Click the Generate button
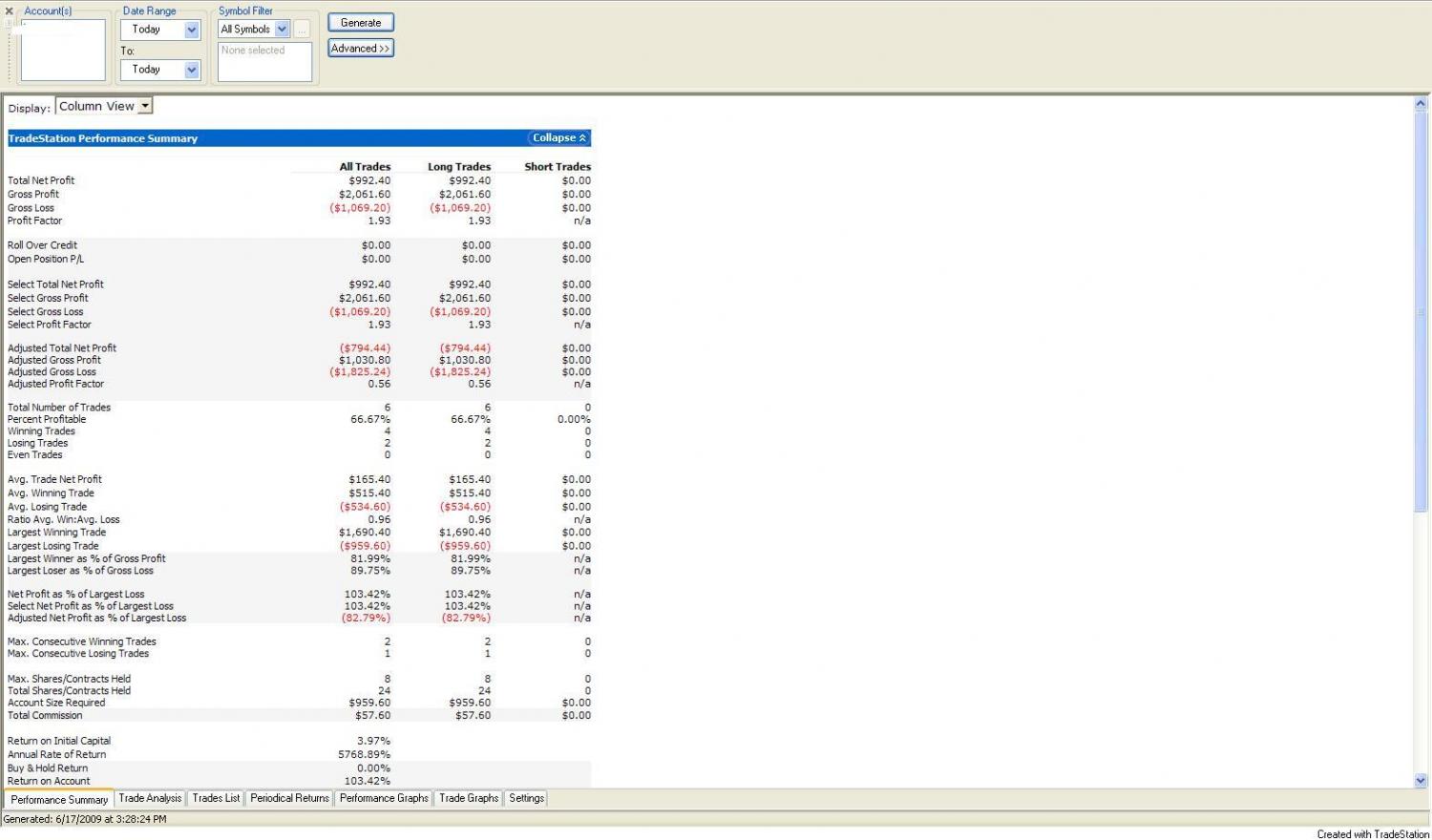Image resolution: width=1432 pixels, height=840 pixels. 361,22
